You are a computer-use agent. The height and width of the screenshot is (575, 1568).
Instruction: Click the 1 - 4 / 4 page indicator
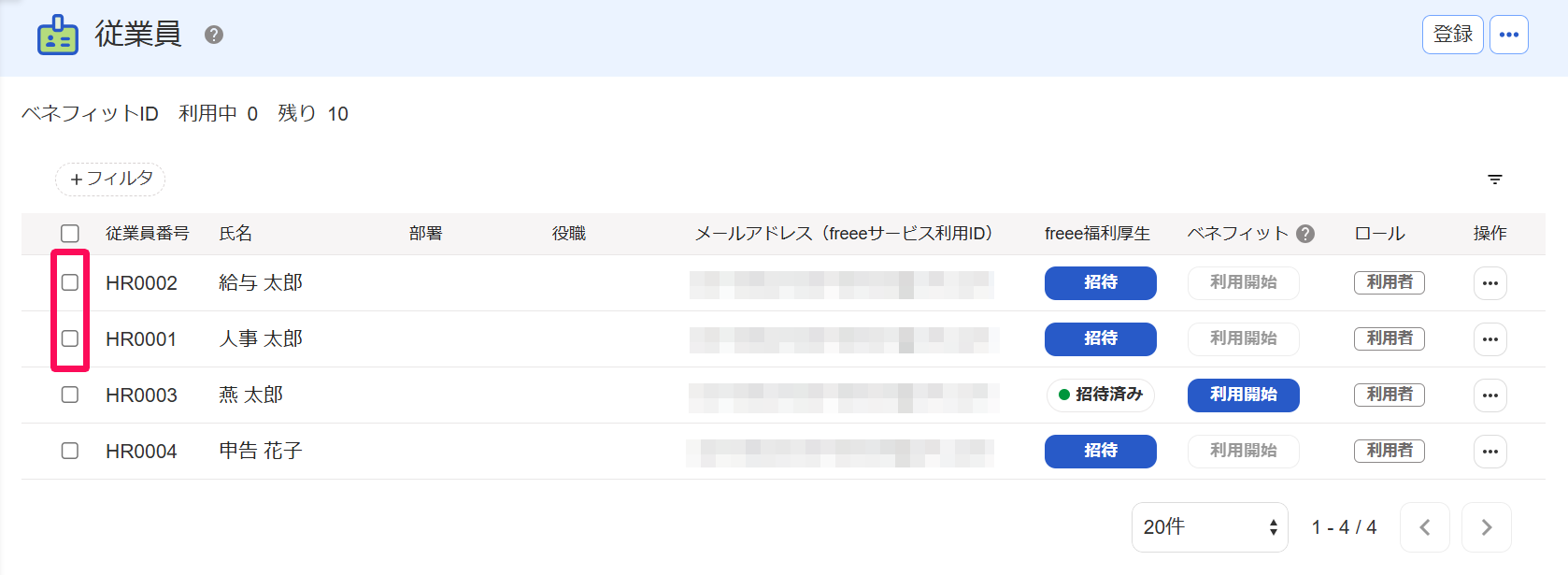point(1344,527)
